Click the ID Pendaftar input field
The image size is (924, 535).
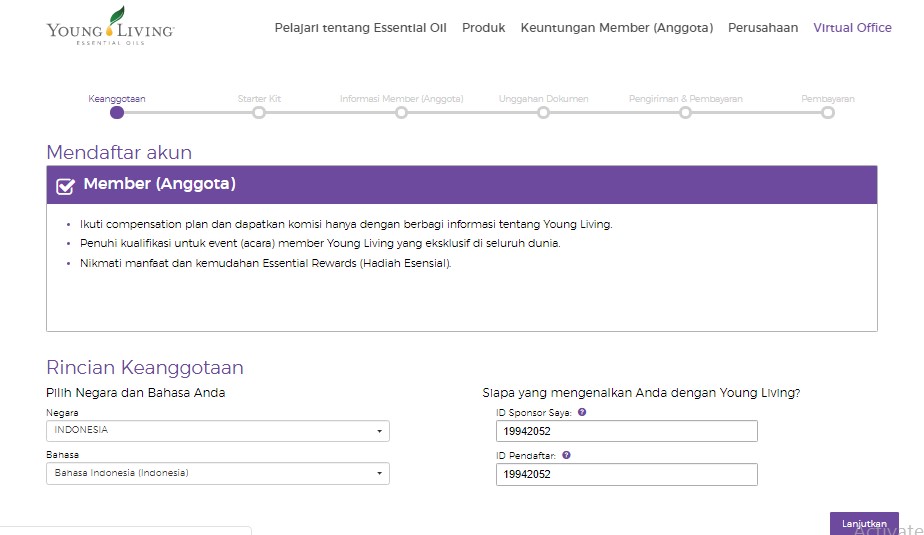627,474
